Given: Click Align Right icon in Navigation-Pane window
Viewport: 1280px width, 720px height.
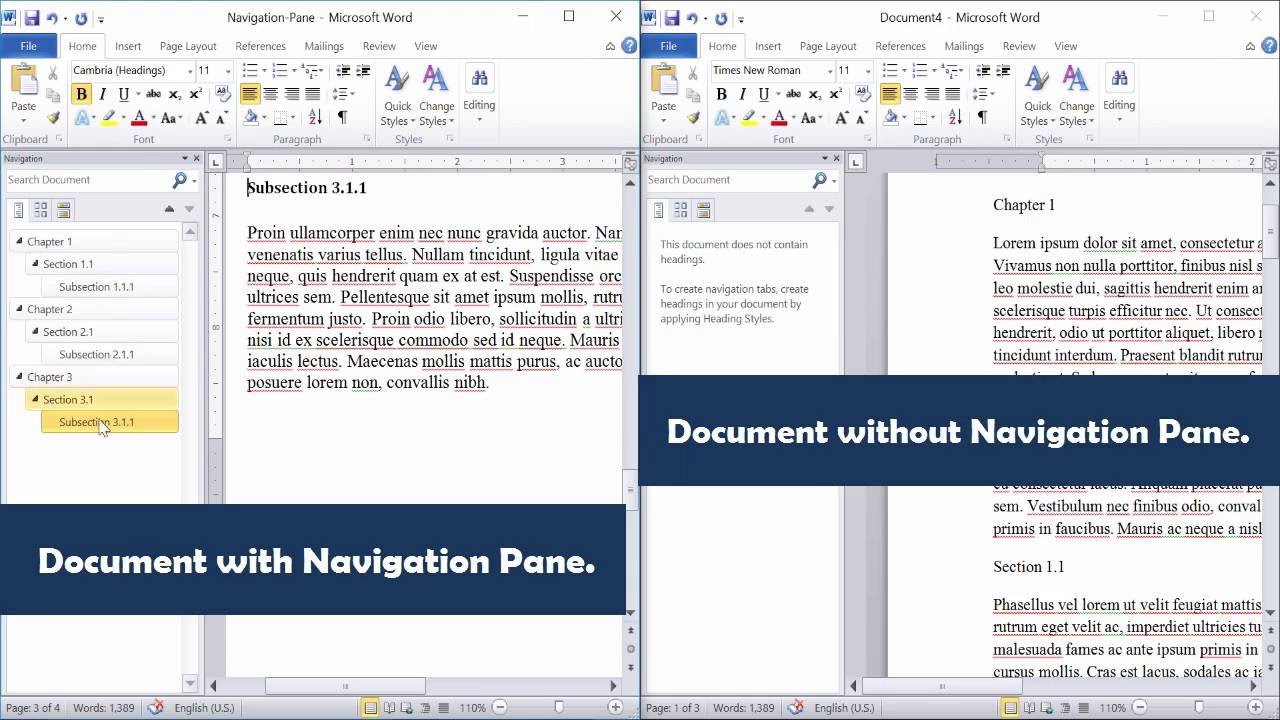Looking at the screenshot, I should (291, 94).
